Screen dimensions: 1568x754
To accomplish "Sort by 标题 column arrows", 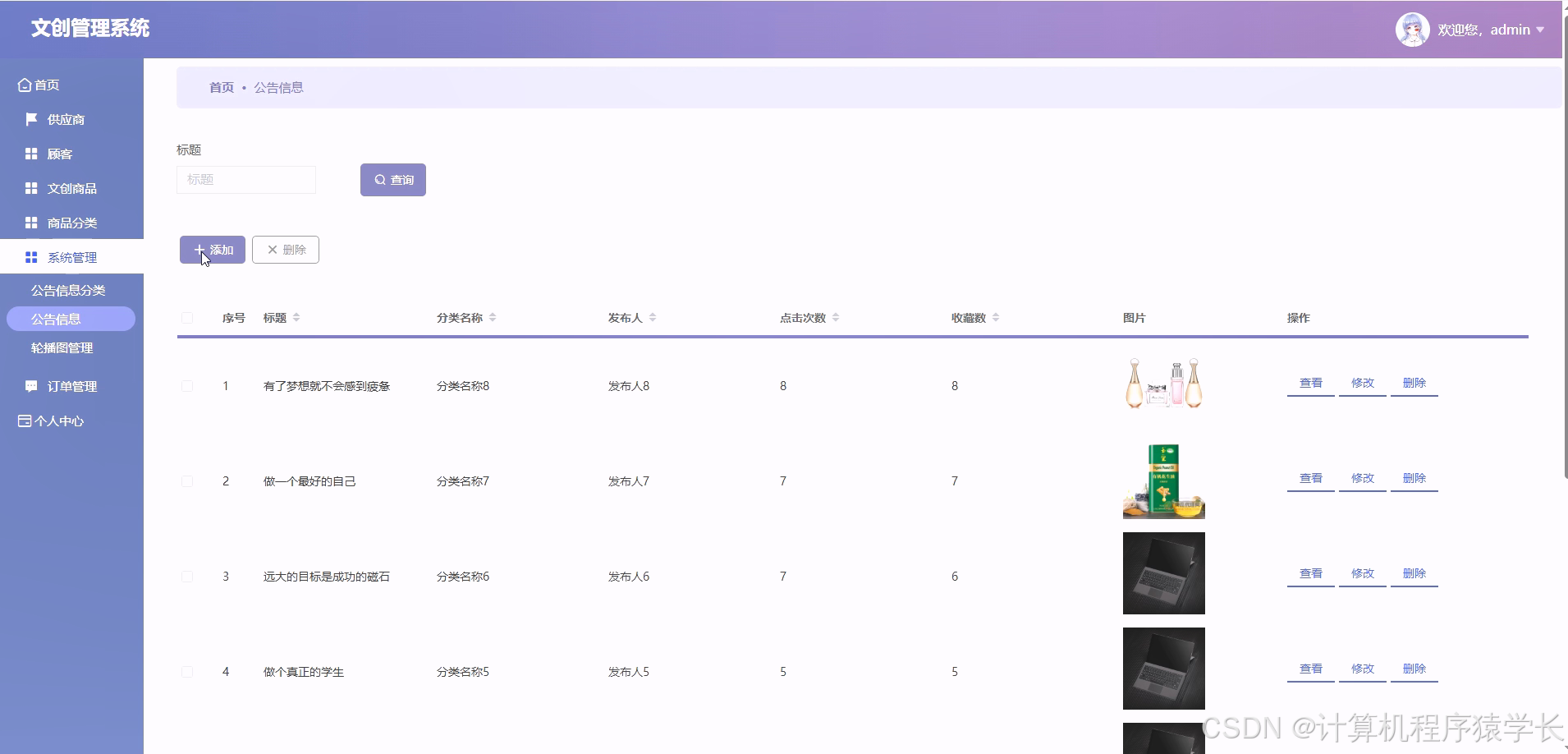I will pyautogui.click(x=296, y=318).
